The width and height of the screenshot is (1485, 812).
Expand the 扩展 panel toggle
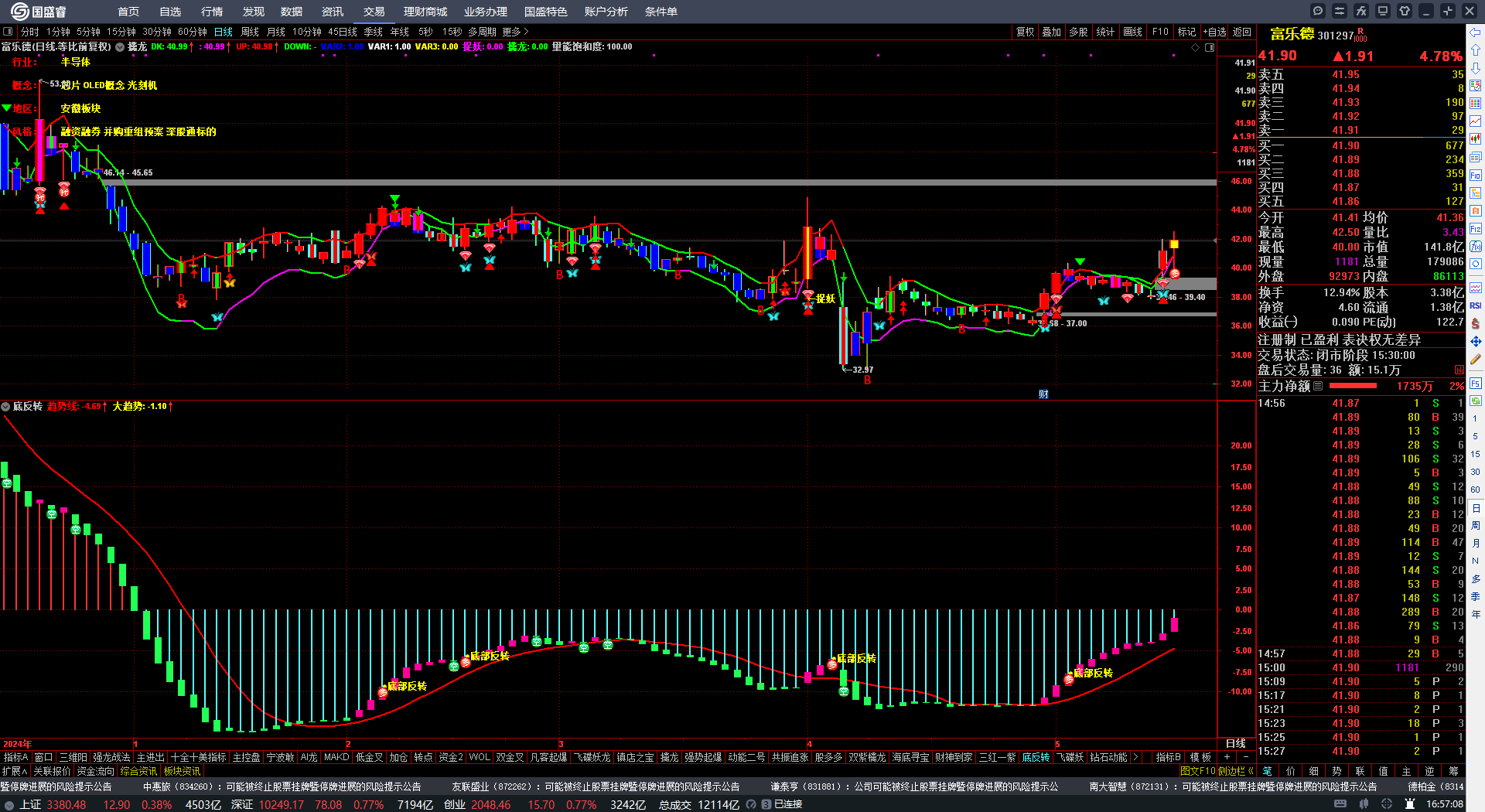click(x=15, y=771)
